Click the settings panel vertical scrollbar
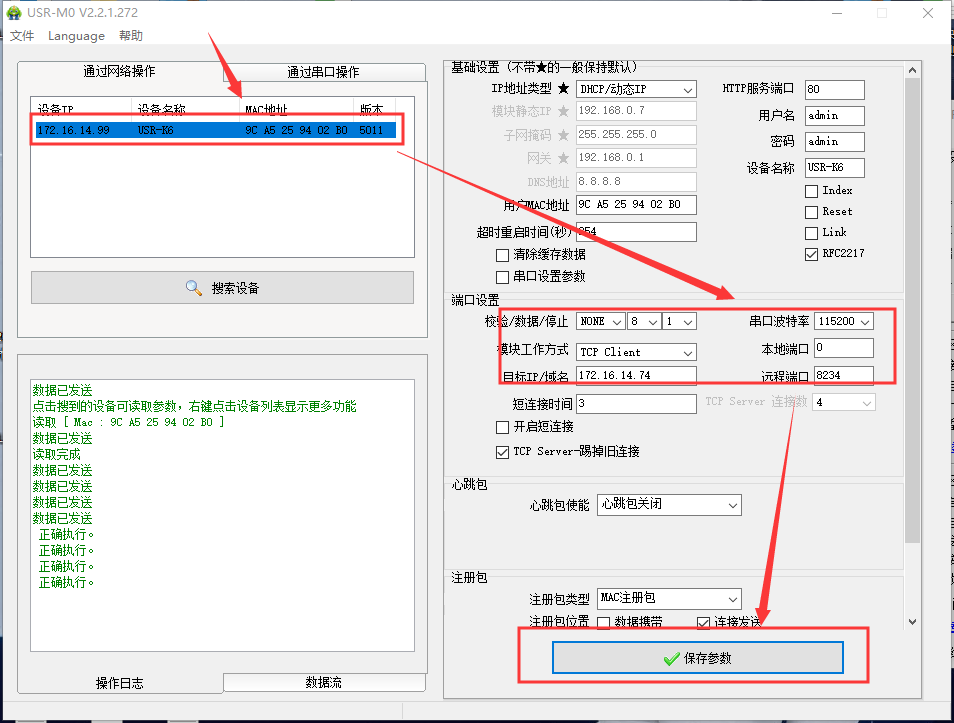The height and width of the screenshot is (723, 954). [911, 300]
